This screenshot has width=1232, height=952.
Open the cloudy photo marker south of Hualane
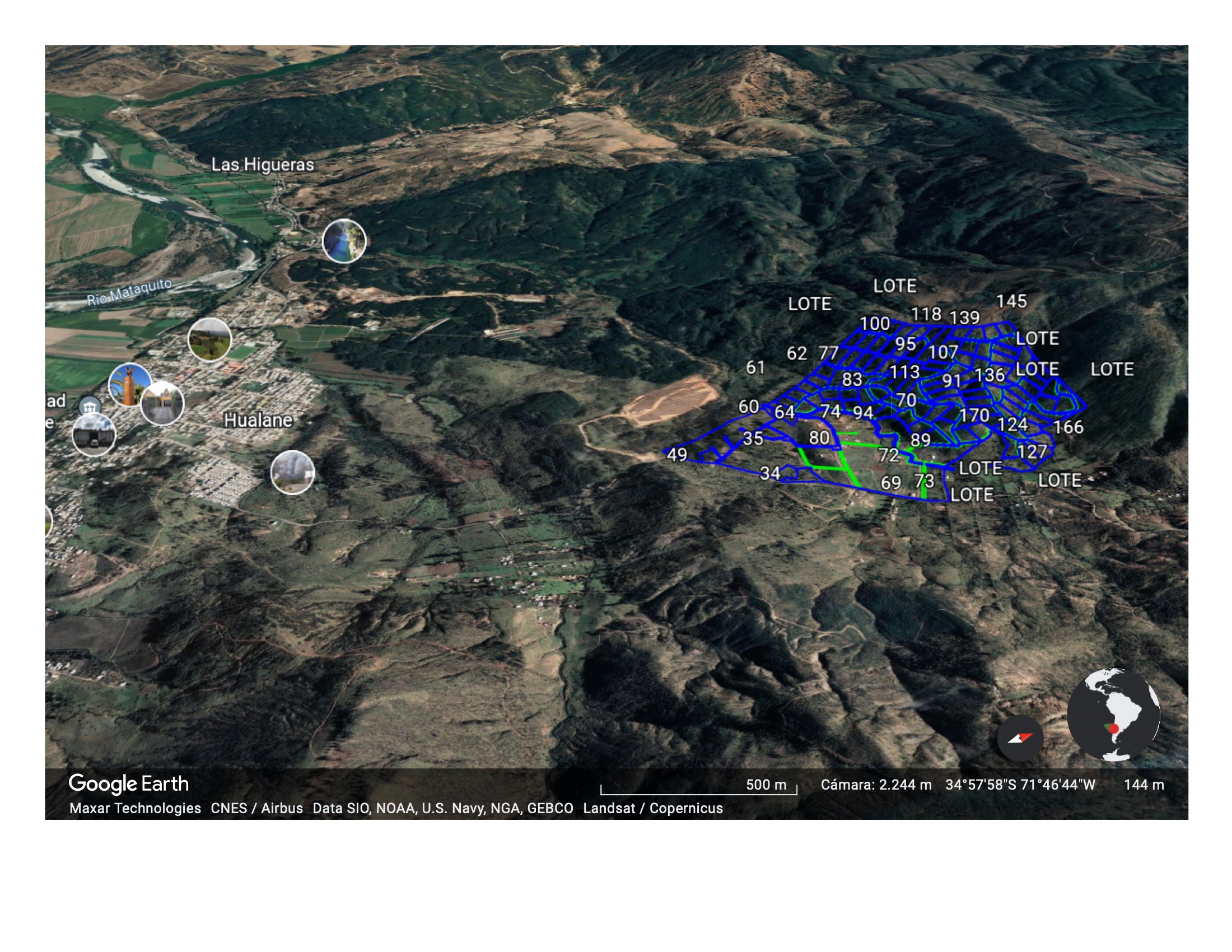pyautogui.click(x=292, y=473)
